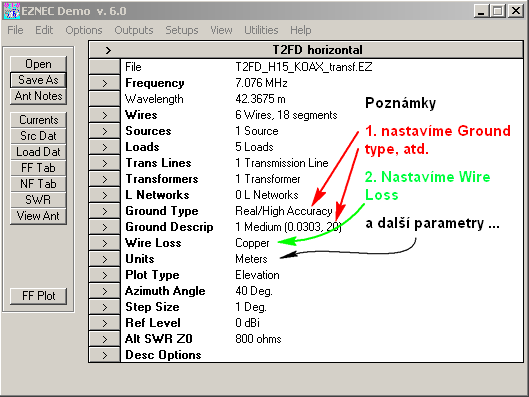Image resolution: width=529 pixels, height=397 pixels.
Task: Click the '0 L Networks' value
Action: [267, 195]
